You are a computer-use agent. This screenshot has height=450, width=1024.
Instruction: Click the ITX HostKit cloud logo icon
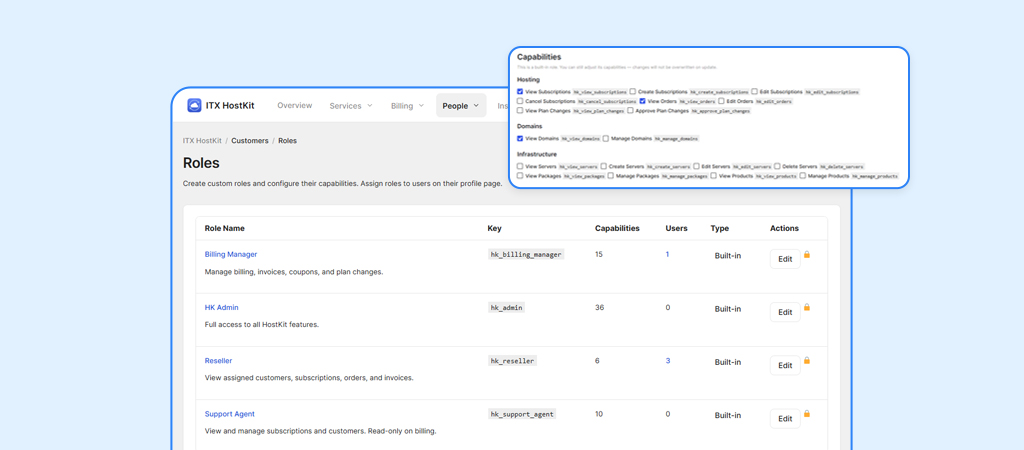194,105
